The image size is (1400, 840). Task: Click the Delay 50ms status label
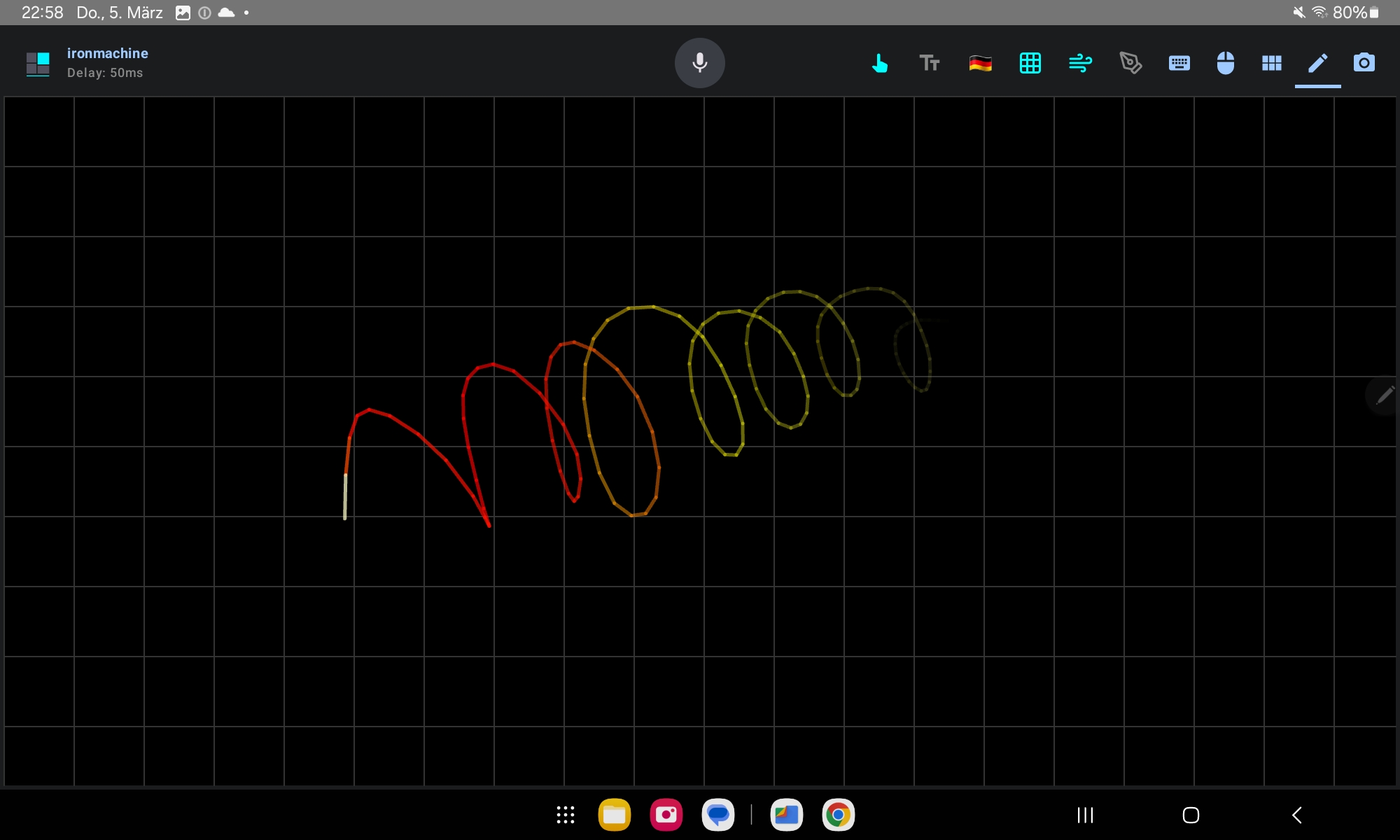click(106, 73)
